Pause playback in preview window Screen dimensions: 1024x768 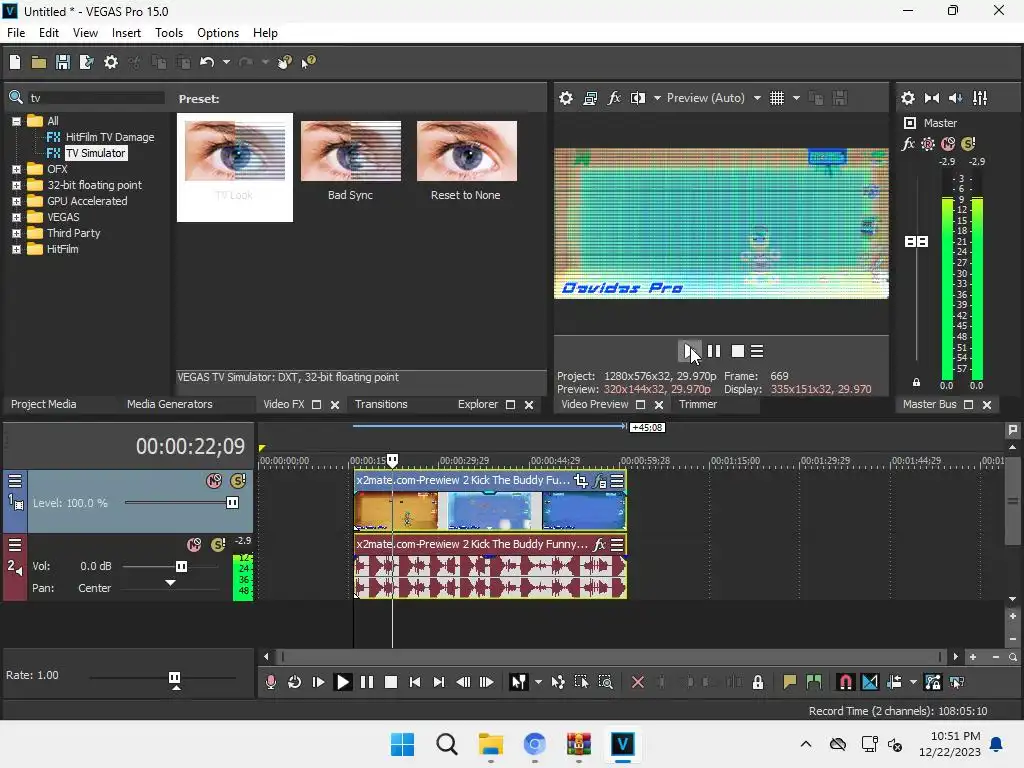click(714, 351)
